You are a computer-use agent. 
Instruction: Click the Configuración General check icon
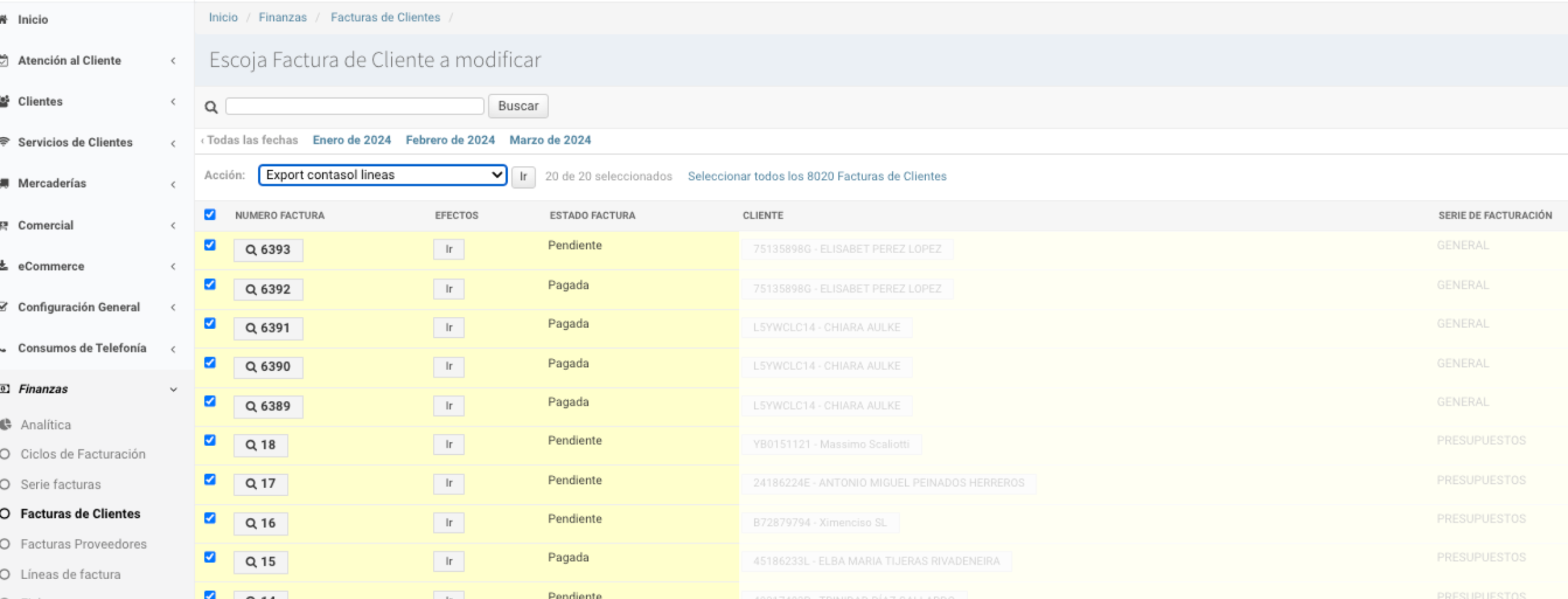click(x=4, y=307)
